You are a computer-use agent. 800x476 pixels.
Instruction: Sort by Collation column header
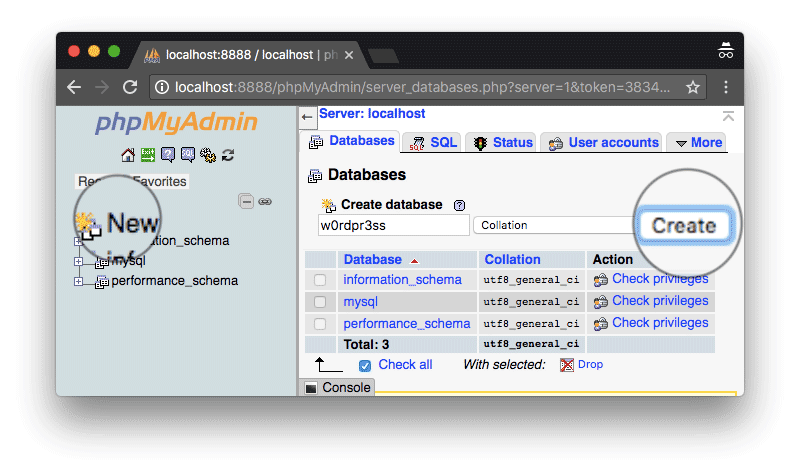(512, 260)
